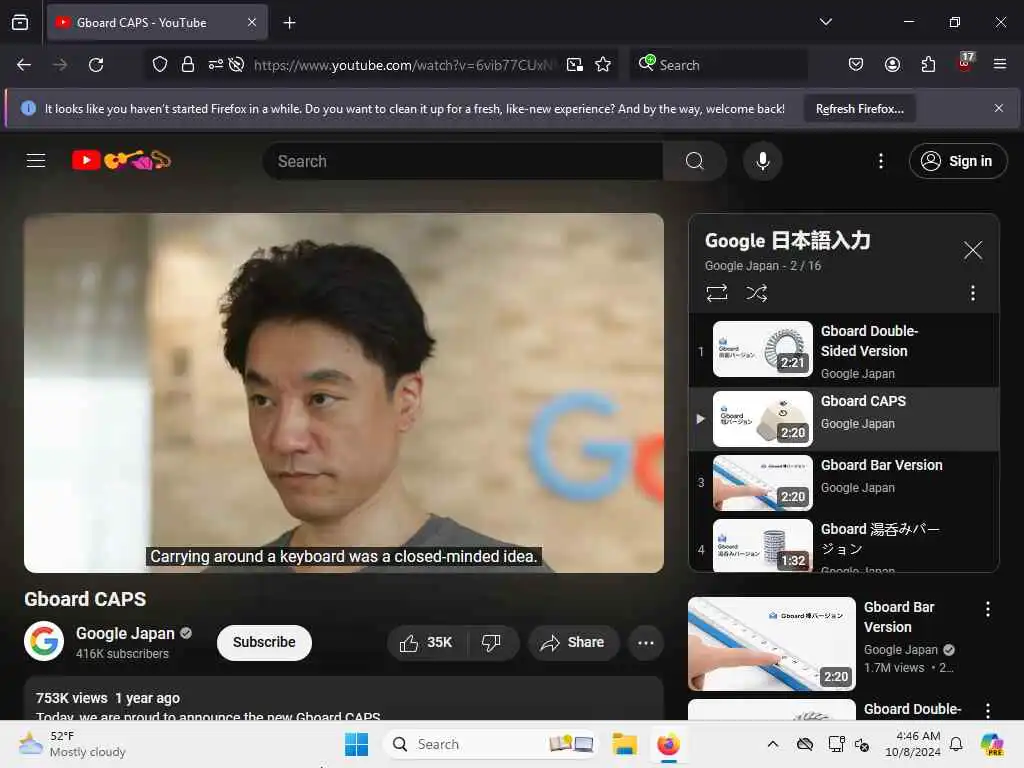Image resolution: width=1024 pixels, height=768 pixels.
Task: Like the video with 35K likes
Action: (427, 643)
